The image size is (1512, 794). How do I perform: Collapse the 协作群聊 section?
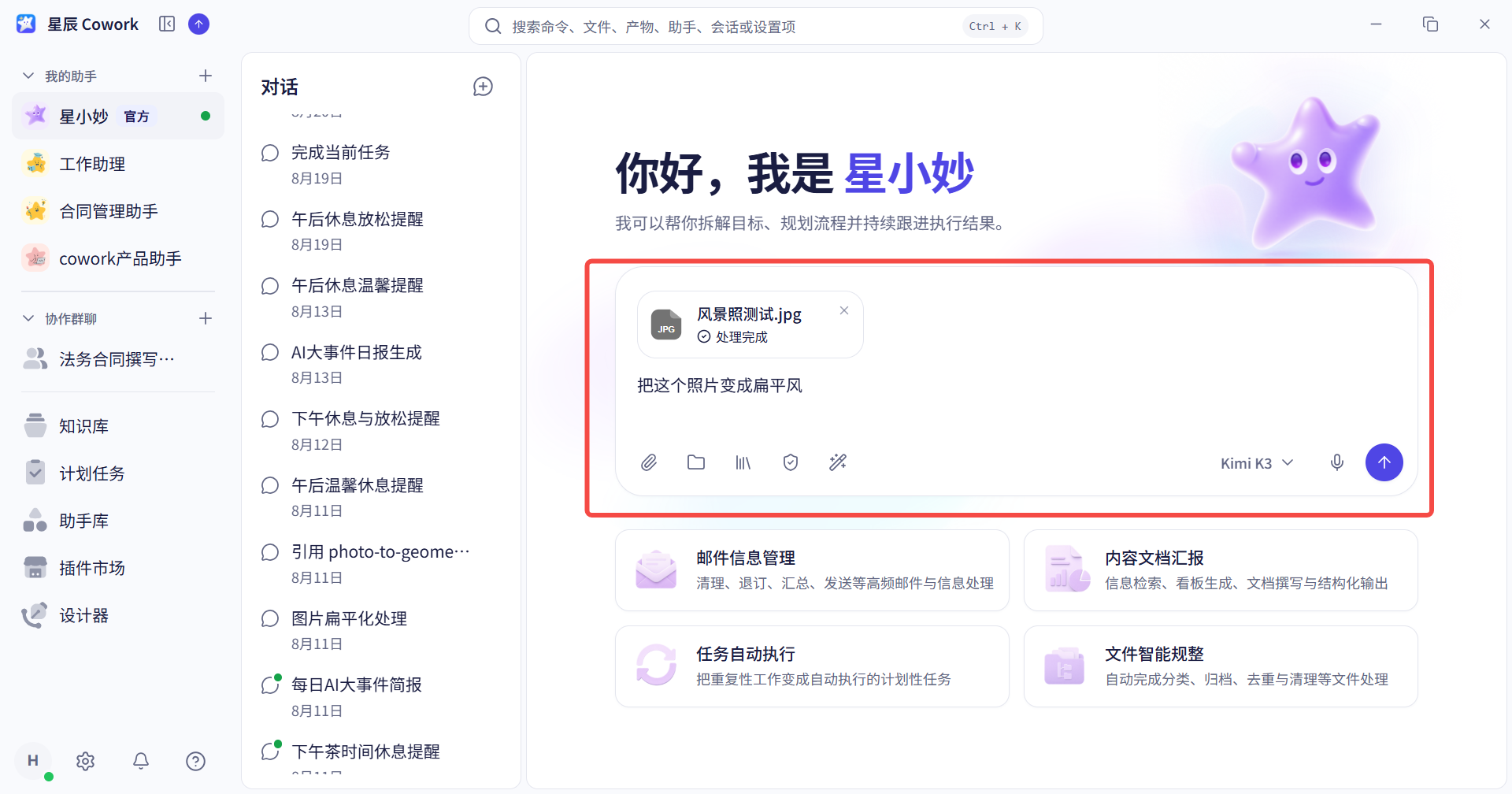pos(28,318)
